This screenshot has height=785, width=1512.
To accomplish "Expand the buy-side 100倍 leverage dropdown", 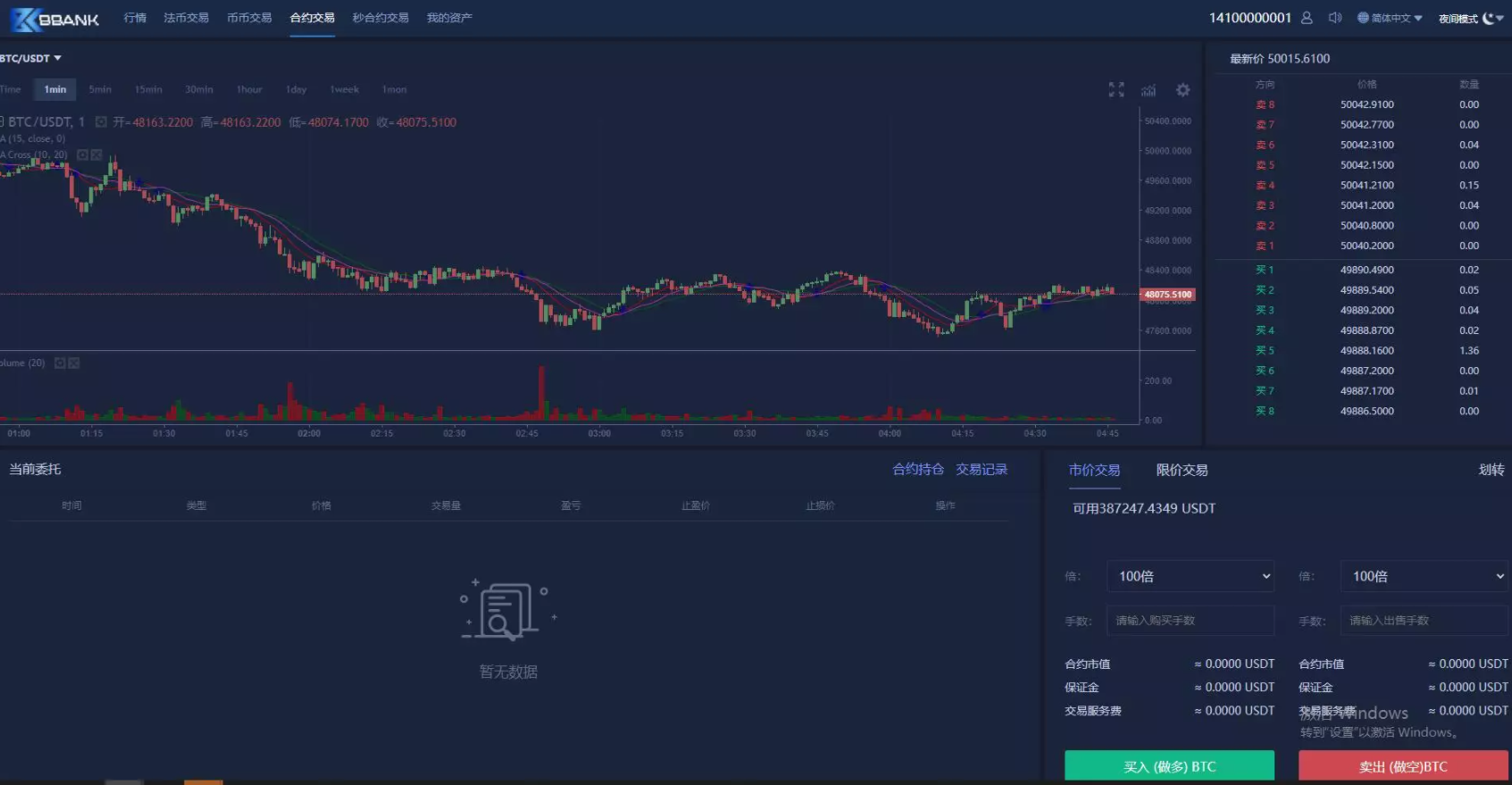I will point(1190,577).
